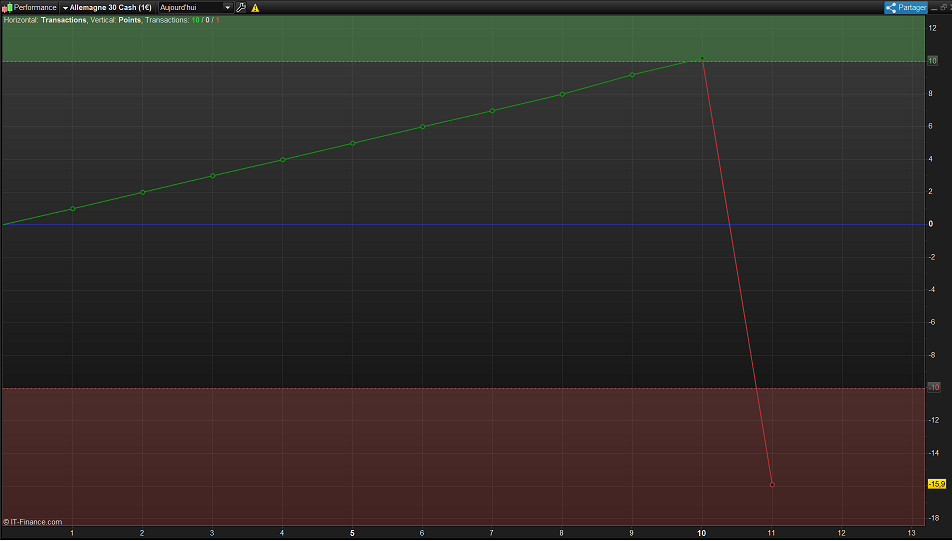The width and height of the screenshot is (952, 541).
Task: Click the -18 label on the y-axis
Action: pyautogui.click(x=933, y=518)
